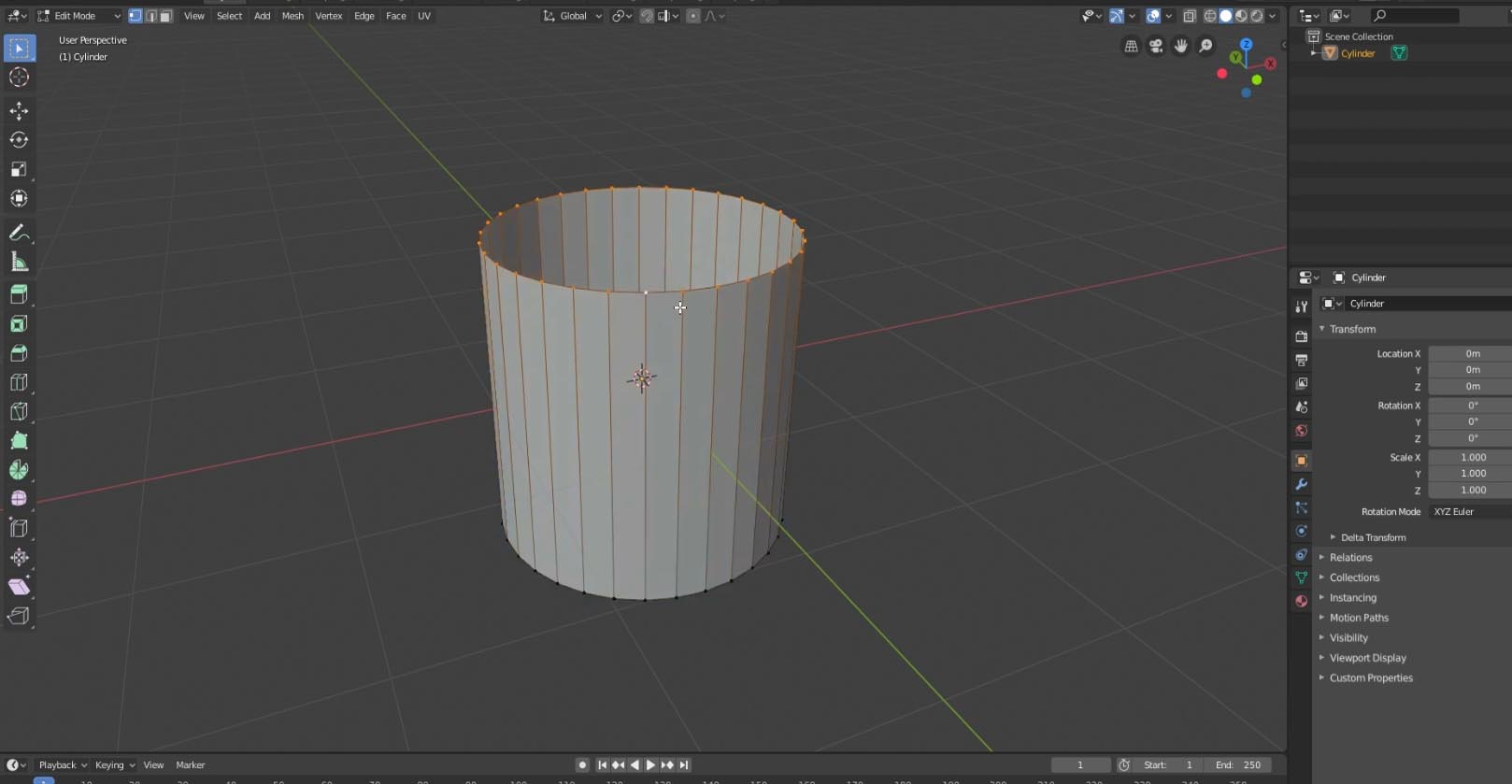Open the World properties tab

(x=1301, y=431)
